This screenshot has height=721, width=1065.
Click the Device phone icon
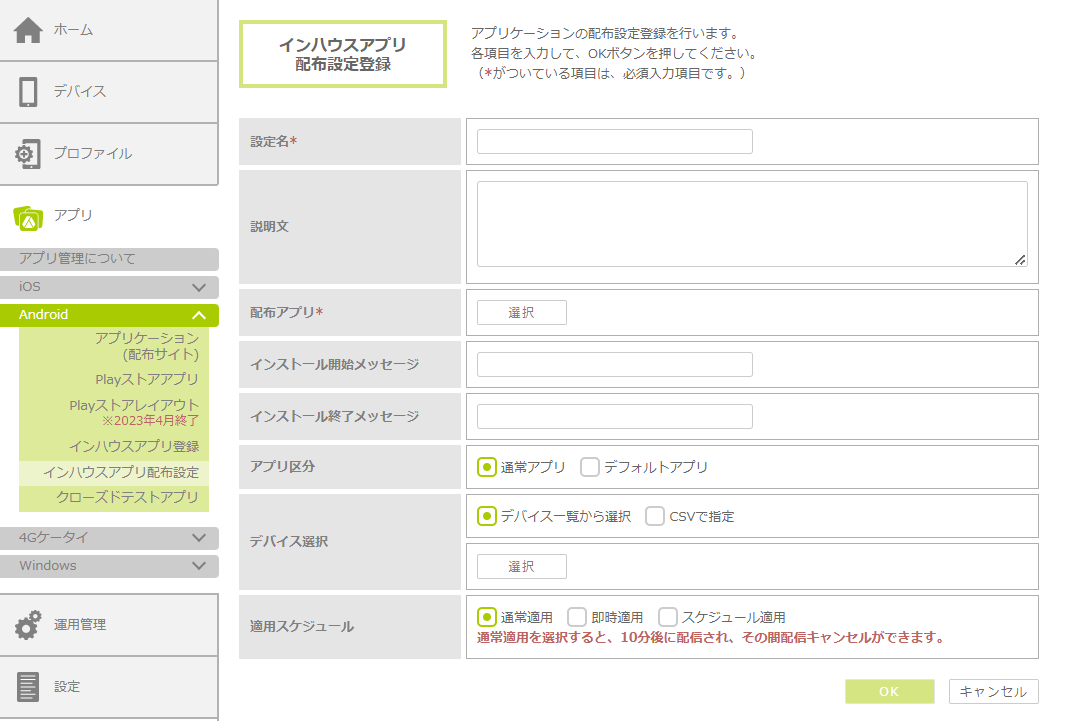click(x=28, y=92)
